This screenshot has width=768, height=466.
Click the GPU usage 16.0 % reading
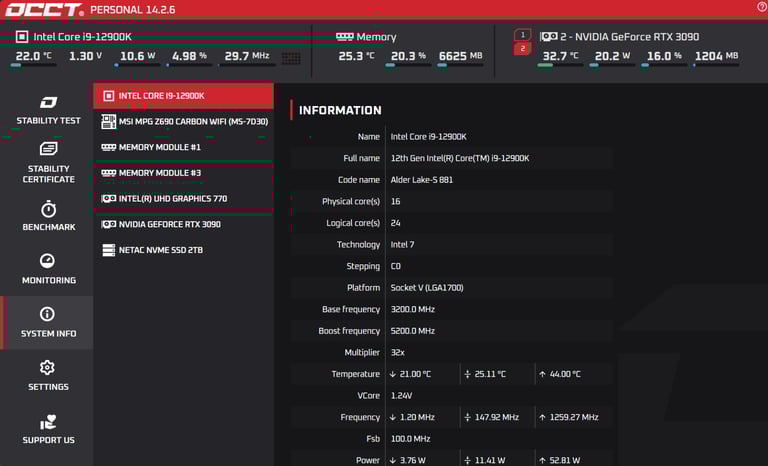(x=664, y=56)
